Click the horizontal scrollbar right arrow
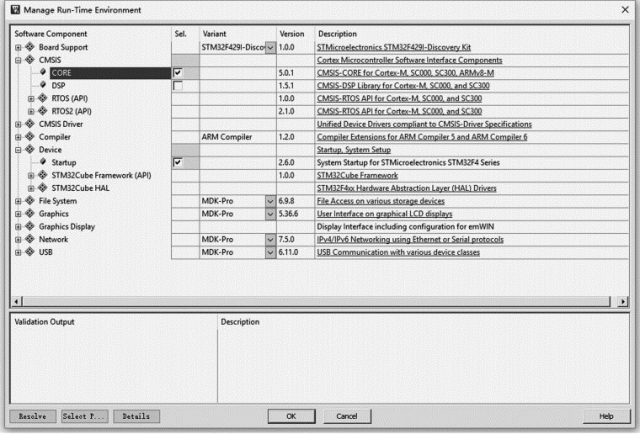 622,302
